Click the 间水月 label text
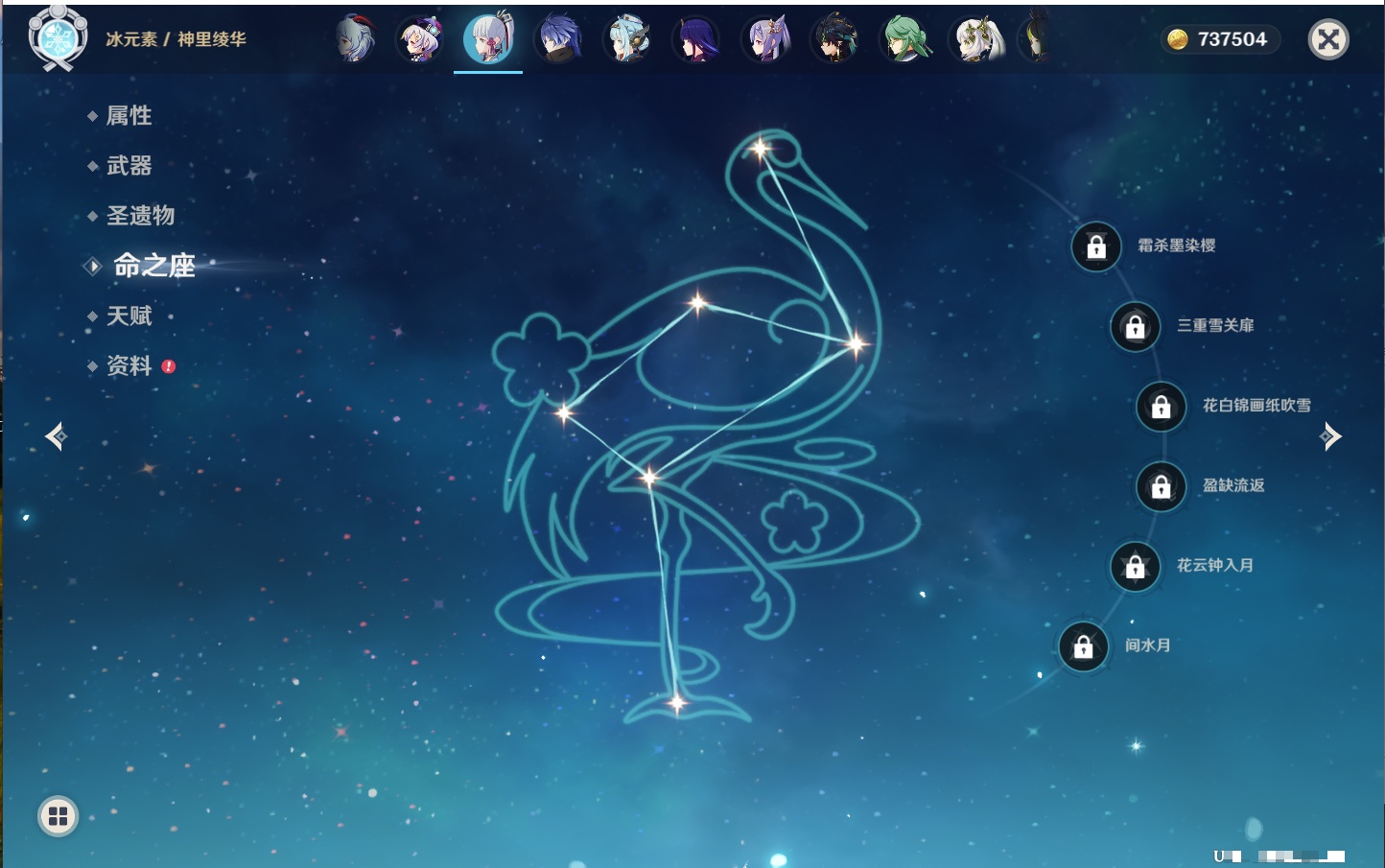The width and height of the screenshot is (1385, 868). (1148, 645)
